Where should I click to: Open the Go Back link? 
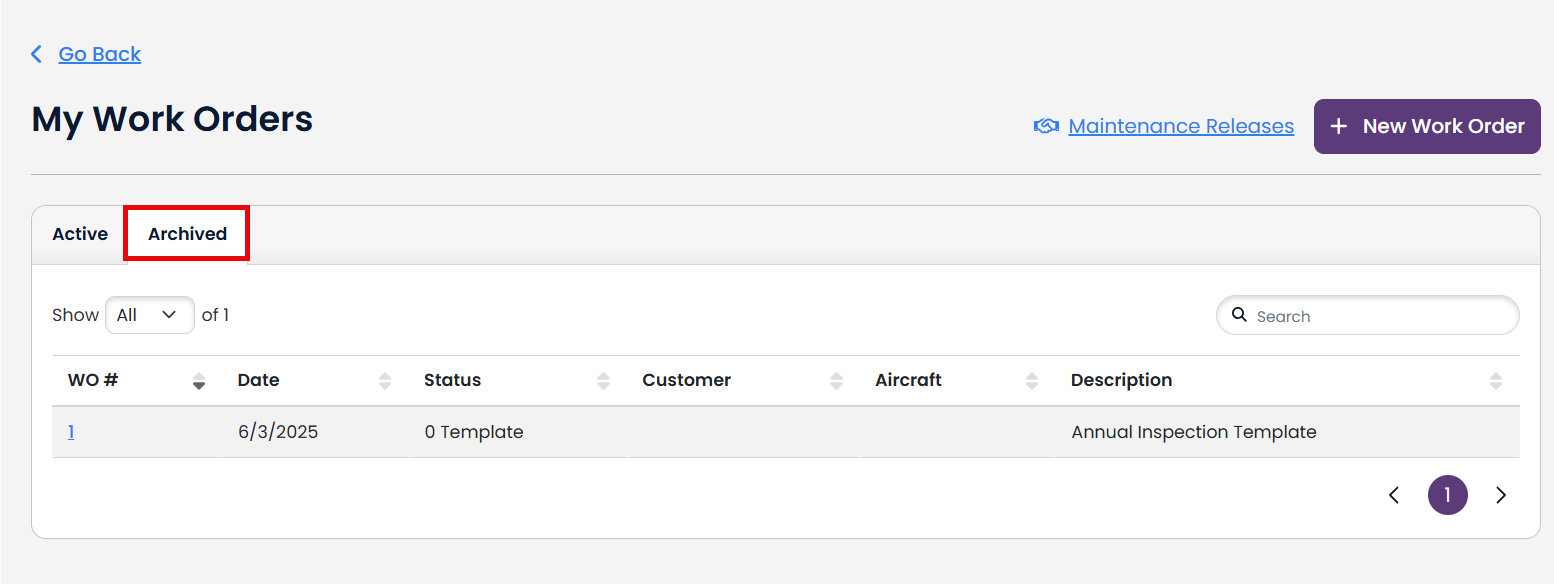point(100,54)
